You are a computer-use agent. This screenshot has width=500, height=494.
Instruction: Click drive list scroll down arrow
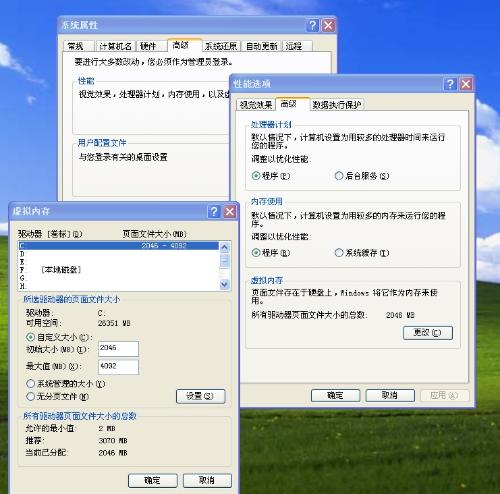[x=225, y=284]
